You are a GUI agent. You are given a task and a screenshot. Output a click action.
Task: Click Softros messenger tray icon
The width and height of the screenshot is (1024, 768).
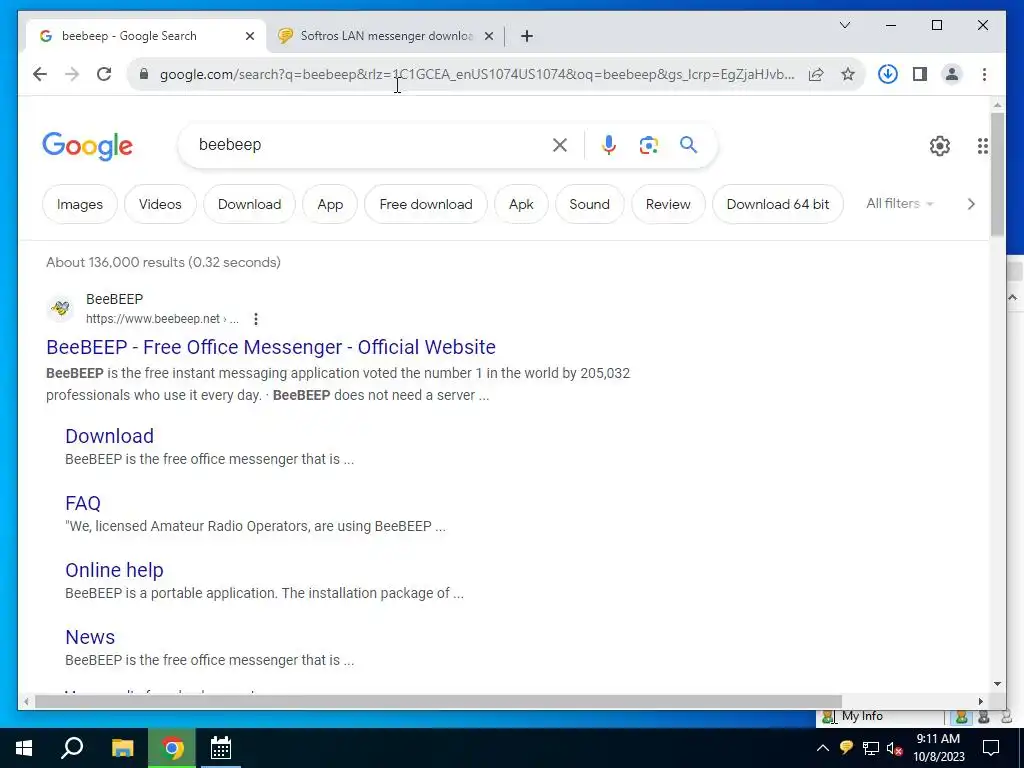[x=846, y=748]
